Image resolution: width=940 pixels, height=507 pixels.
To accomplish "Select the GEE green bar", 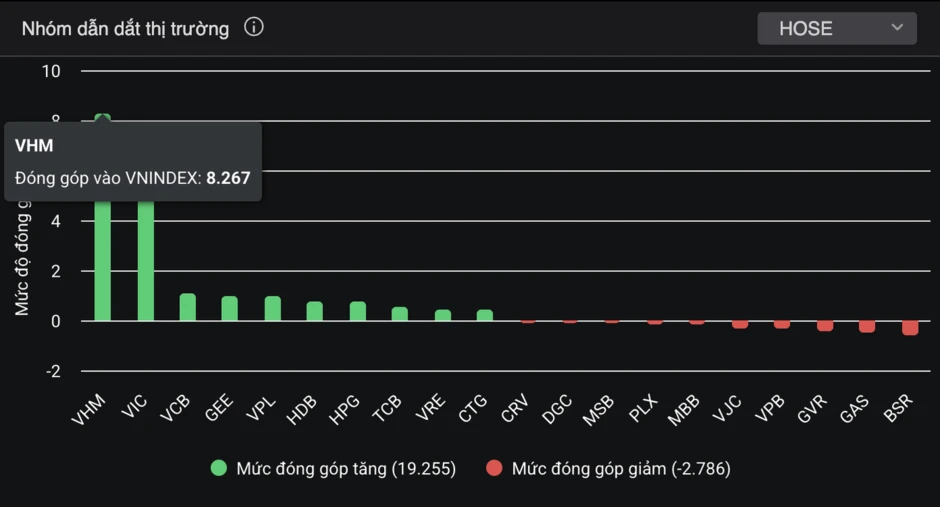I will click(230, 309).
